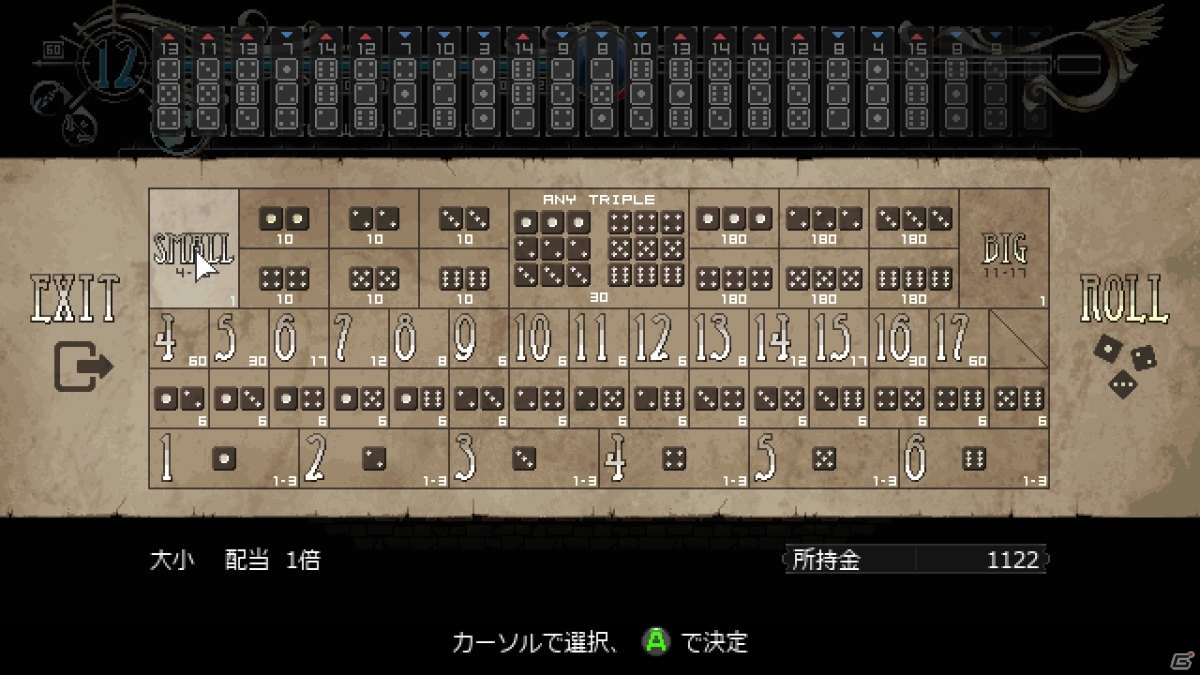Select the ANY TRIPLE bet cell

click(x=599, y=248)
